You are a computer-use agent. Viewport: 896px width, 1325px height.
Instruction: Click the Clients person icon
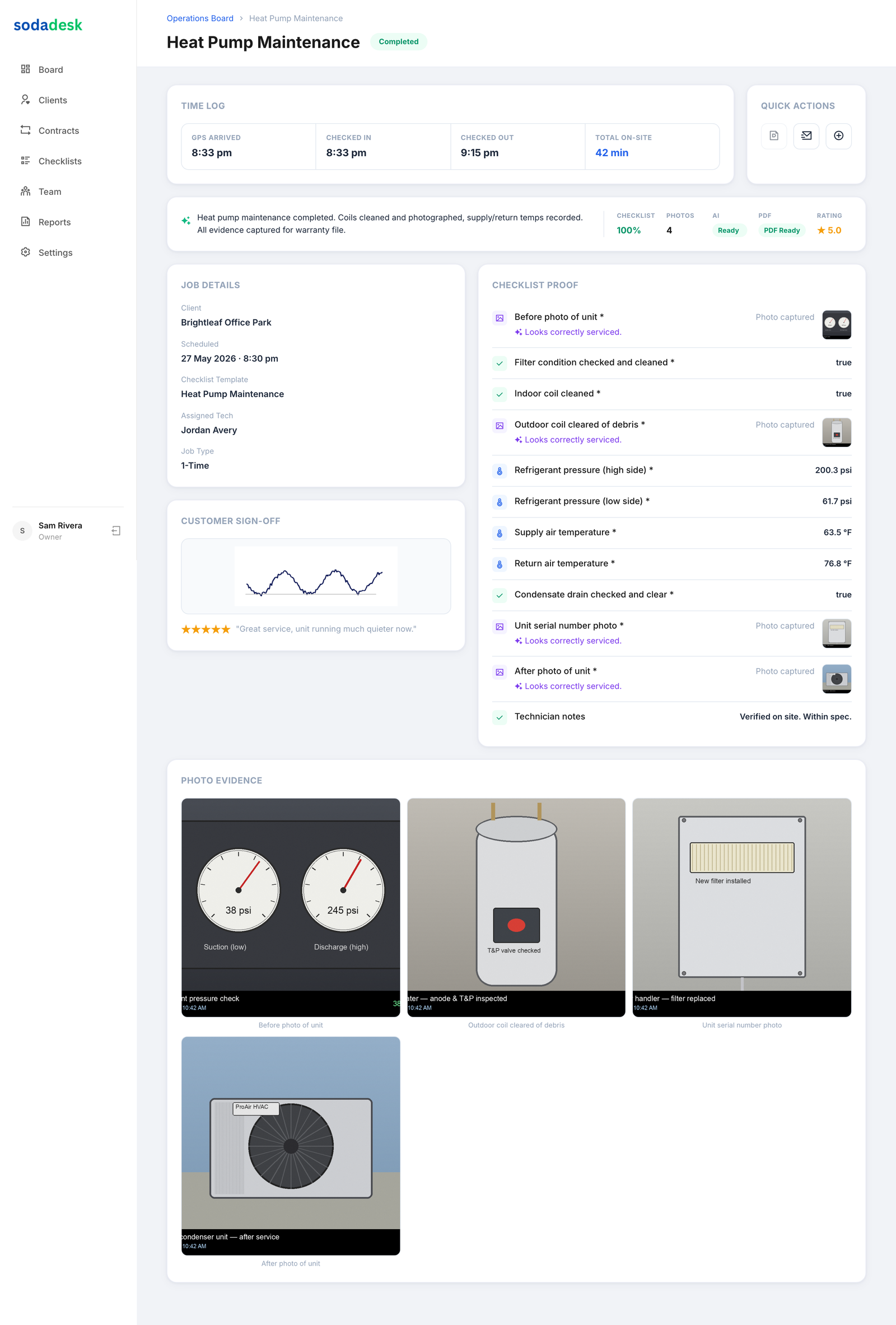click(26, 100)
